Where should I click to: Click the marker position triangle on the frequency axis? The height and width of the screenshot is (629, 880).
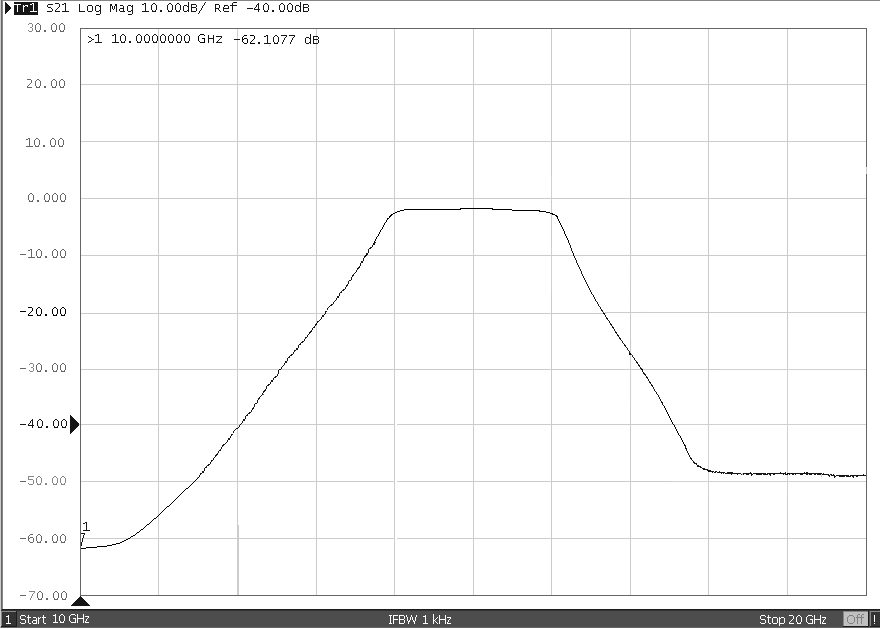81,601
